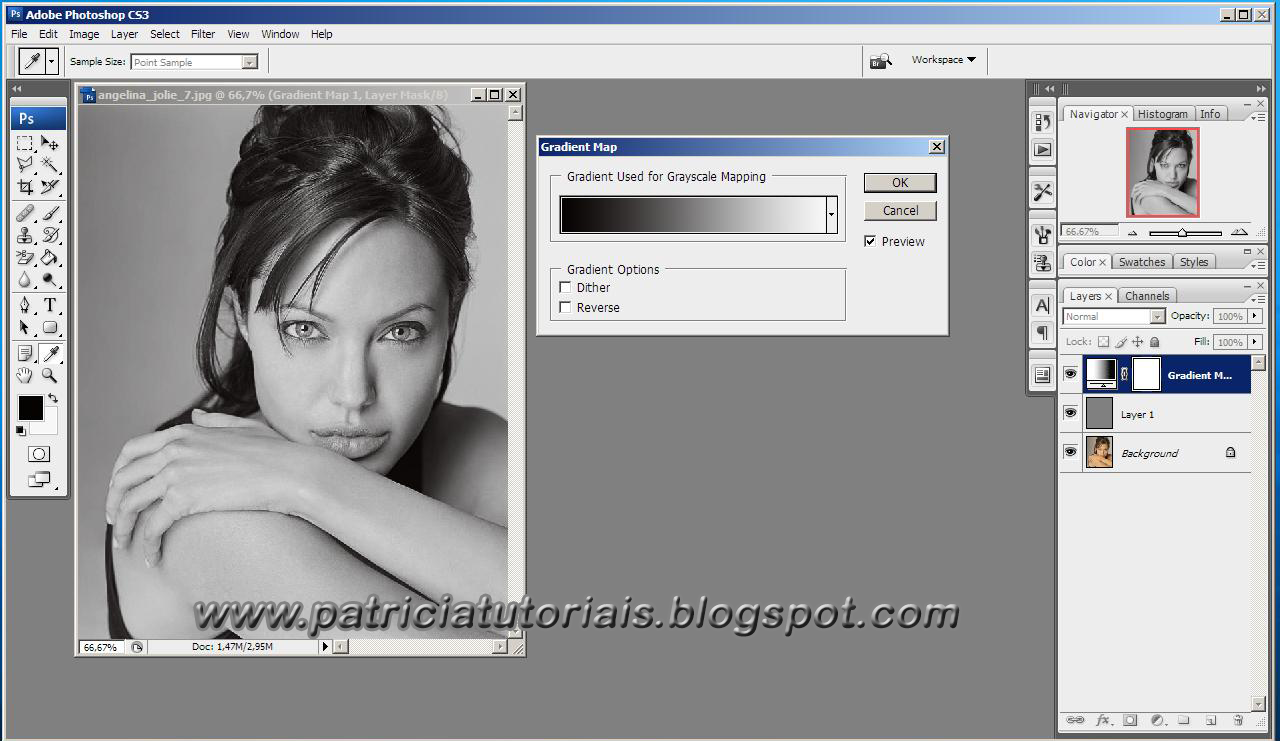Toggle Quick Mask mode
1280x741 pixels.
pyautogui.click(x=39, y=454)
